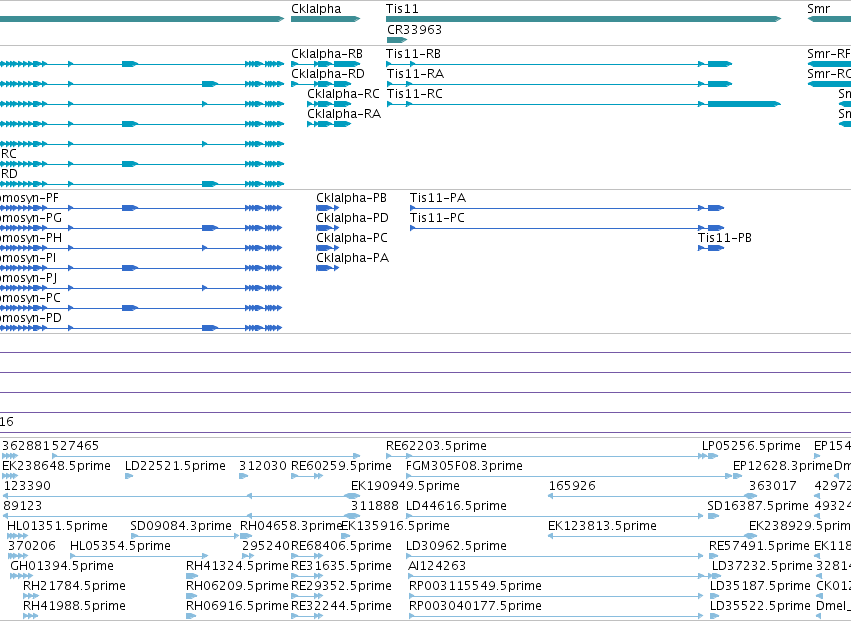Click EST EK238648.5prime

[10, 476]
